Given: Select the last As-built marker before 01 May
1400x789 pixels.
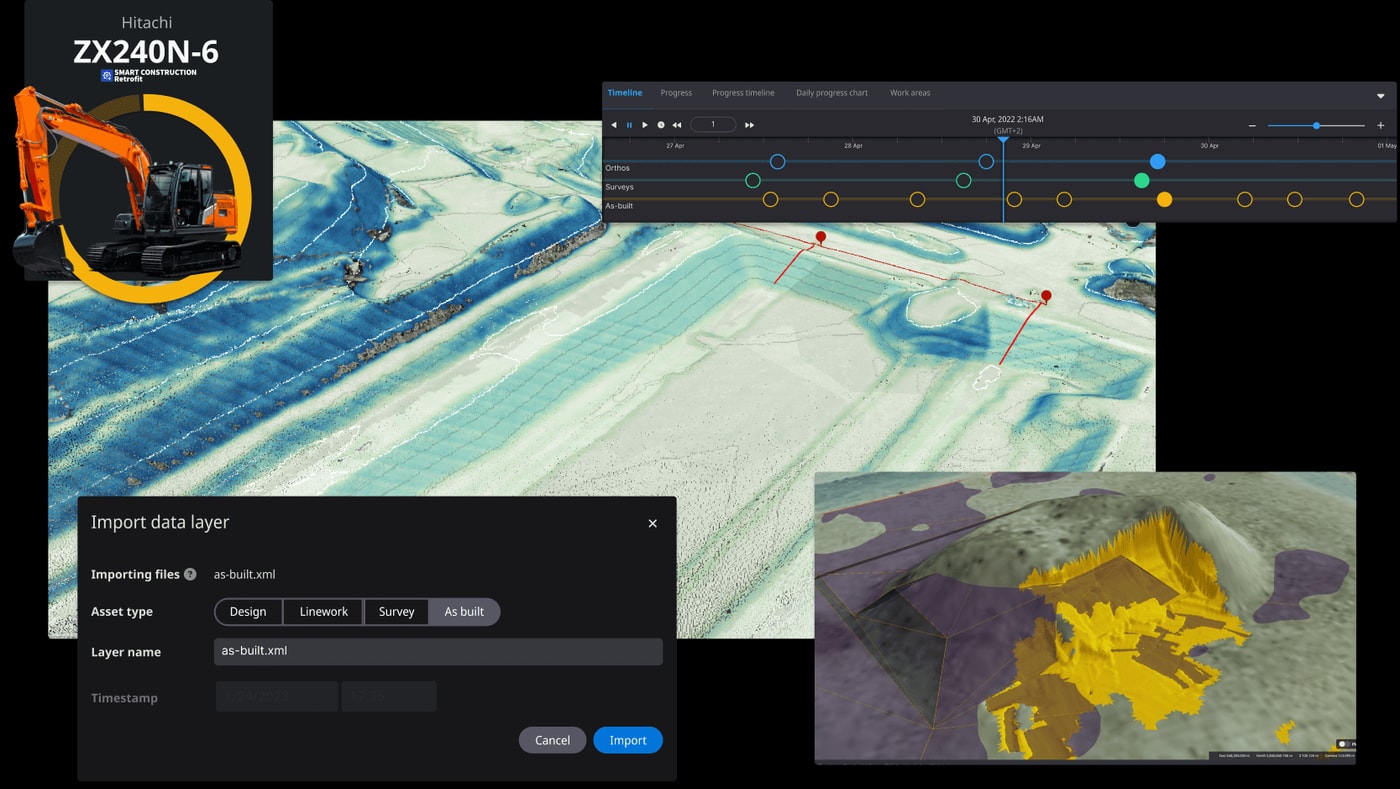Looking at the screenshot, I should click(x=1356, y=200).
